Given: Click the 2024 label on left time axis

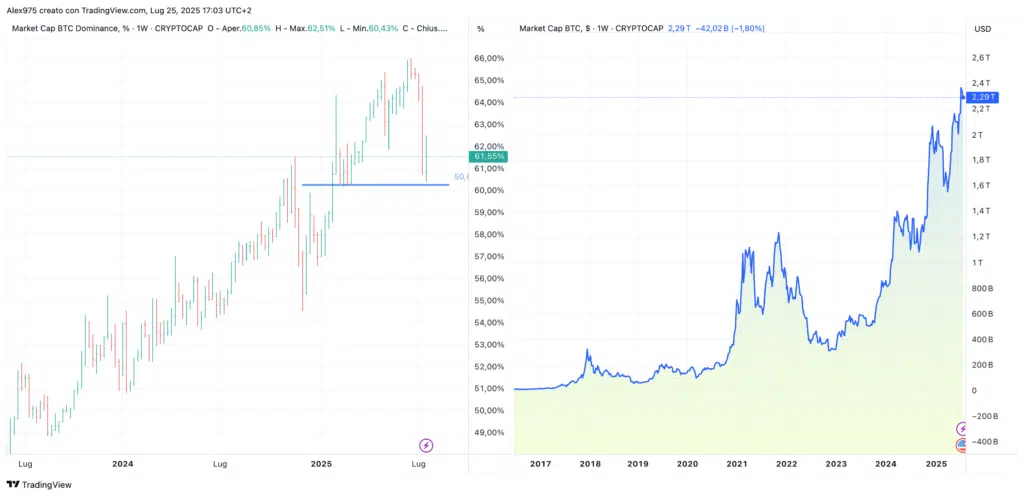Looking at the screenshot, I should click(x=123, y=464).
